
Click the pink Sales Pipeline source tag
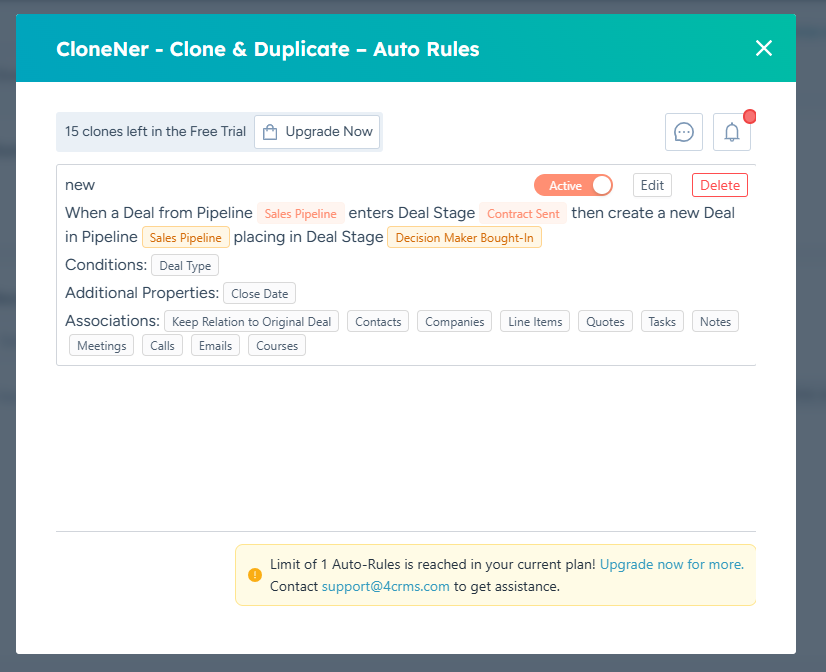point(301,213)
